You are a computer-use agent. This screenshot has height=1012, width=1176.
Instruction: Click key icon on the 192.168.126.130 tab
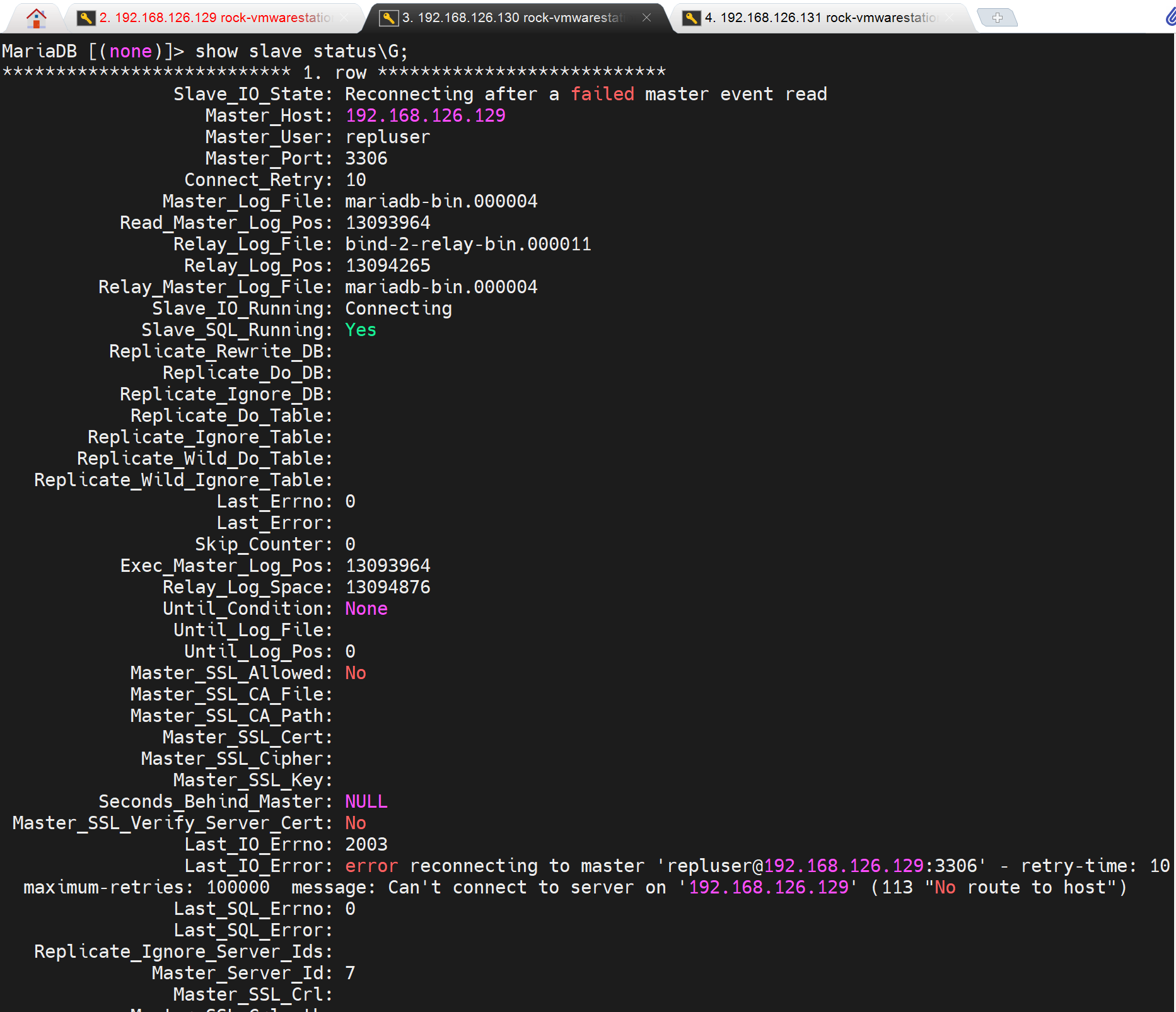click(x=388, y=18)
